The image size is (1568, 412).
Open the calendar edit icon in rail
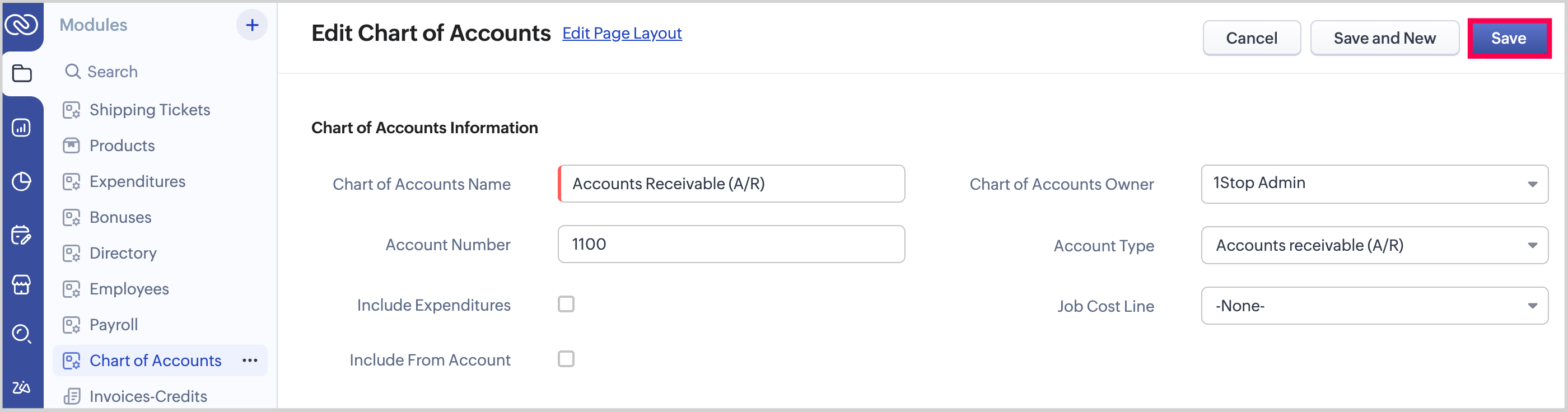[22, 235]
